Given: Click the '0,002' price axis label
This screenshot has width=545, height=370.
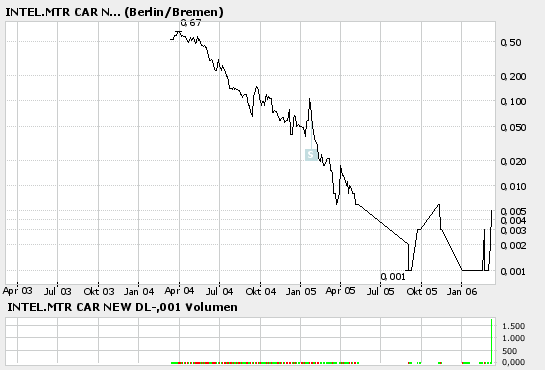Looking at the screenshot, I should 513,246.
